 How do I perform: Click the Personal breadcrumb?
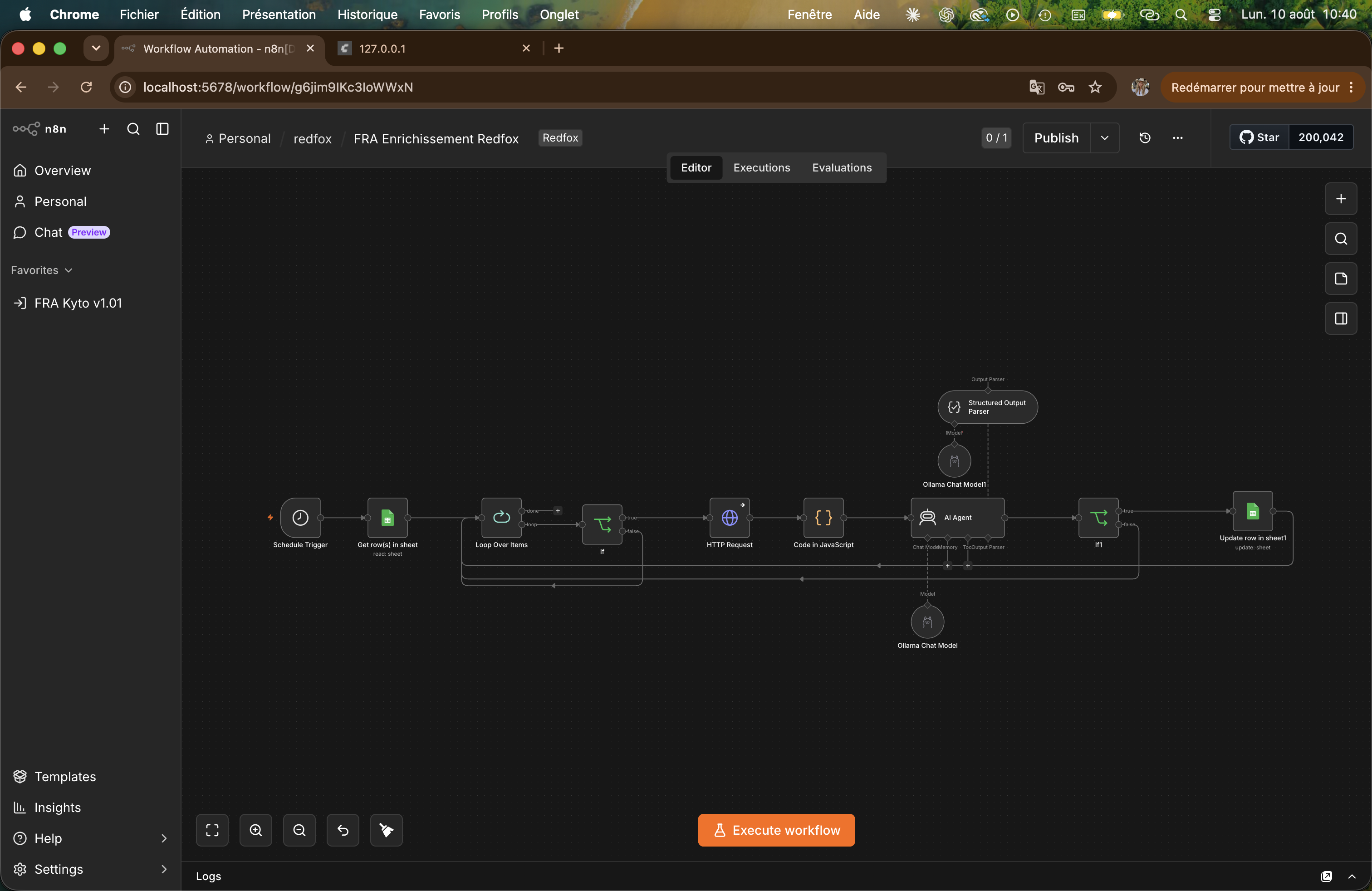238,138
